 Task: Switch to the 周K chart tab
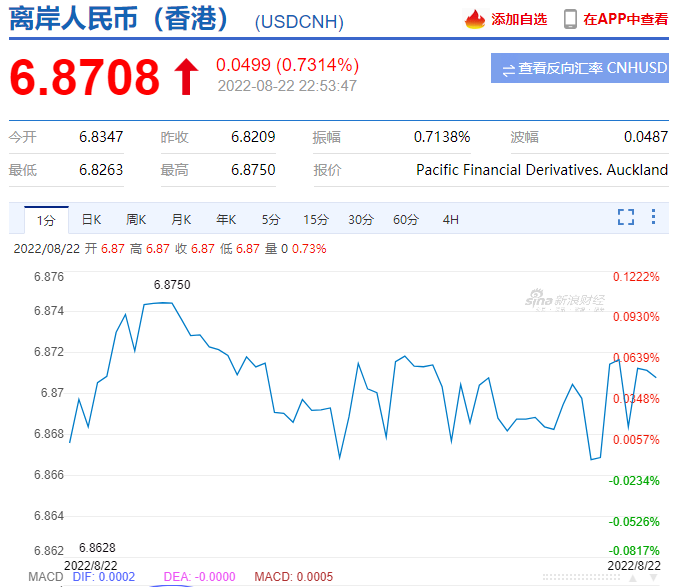pos(136,219)
